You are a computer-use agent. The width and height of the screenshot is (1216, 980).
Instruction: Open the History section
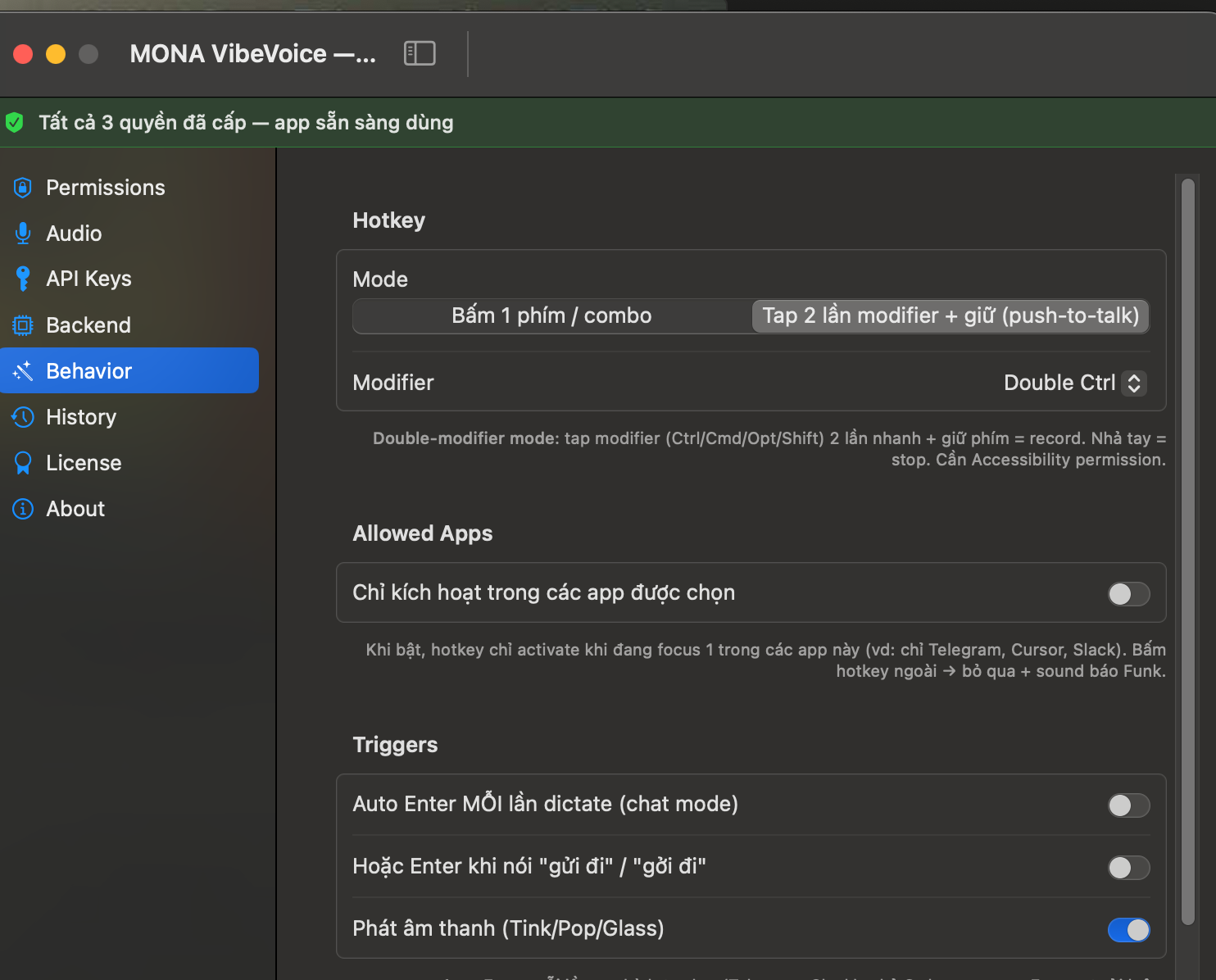pyautogui.click(x=129, y=417)
